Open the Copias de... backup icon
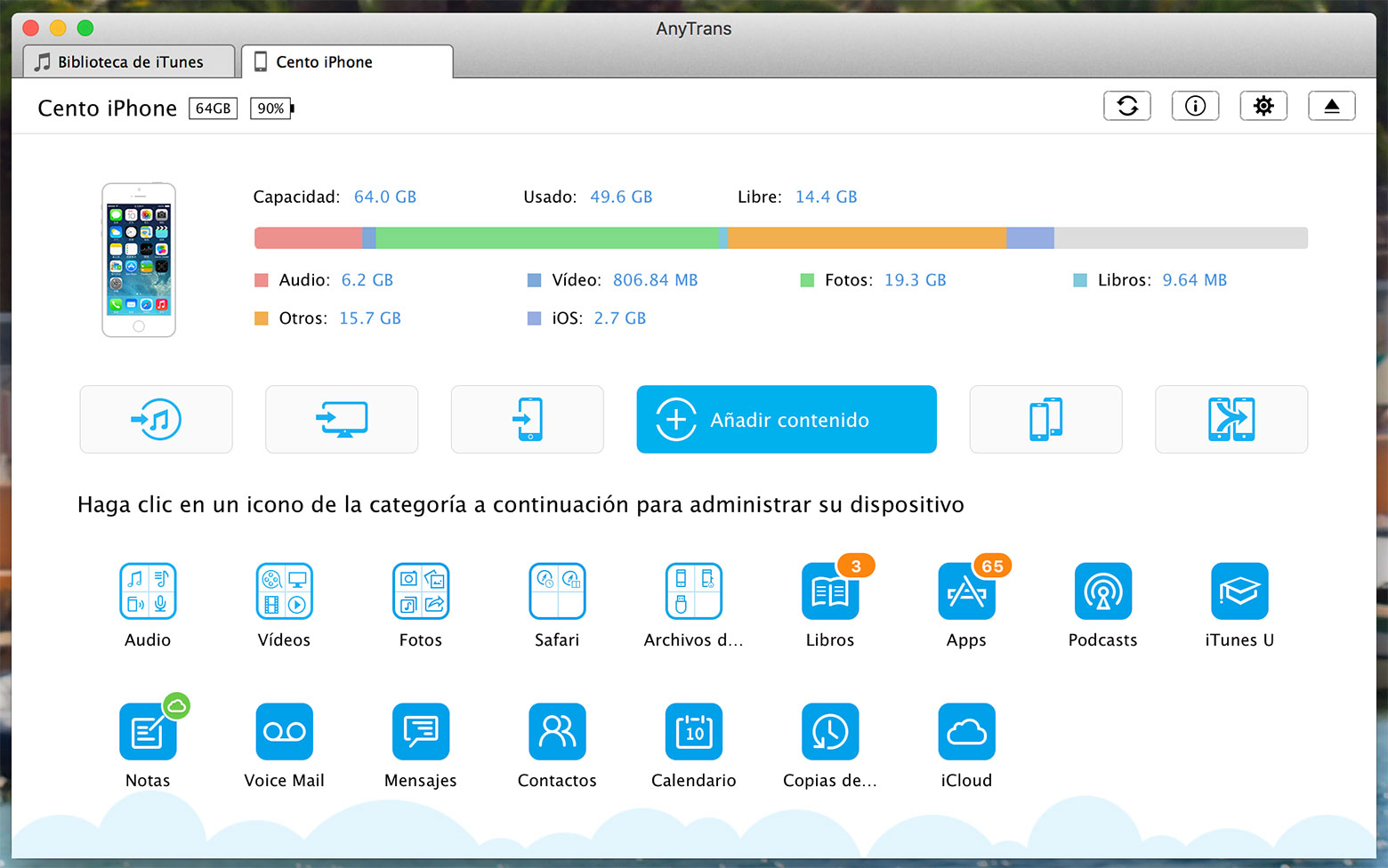The height and width of the screenshot is (868, 1388). (830, 732)
